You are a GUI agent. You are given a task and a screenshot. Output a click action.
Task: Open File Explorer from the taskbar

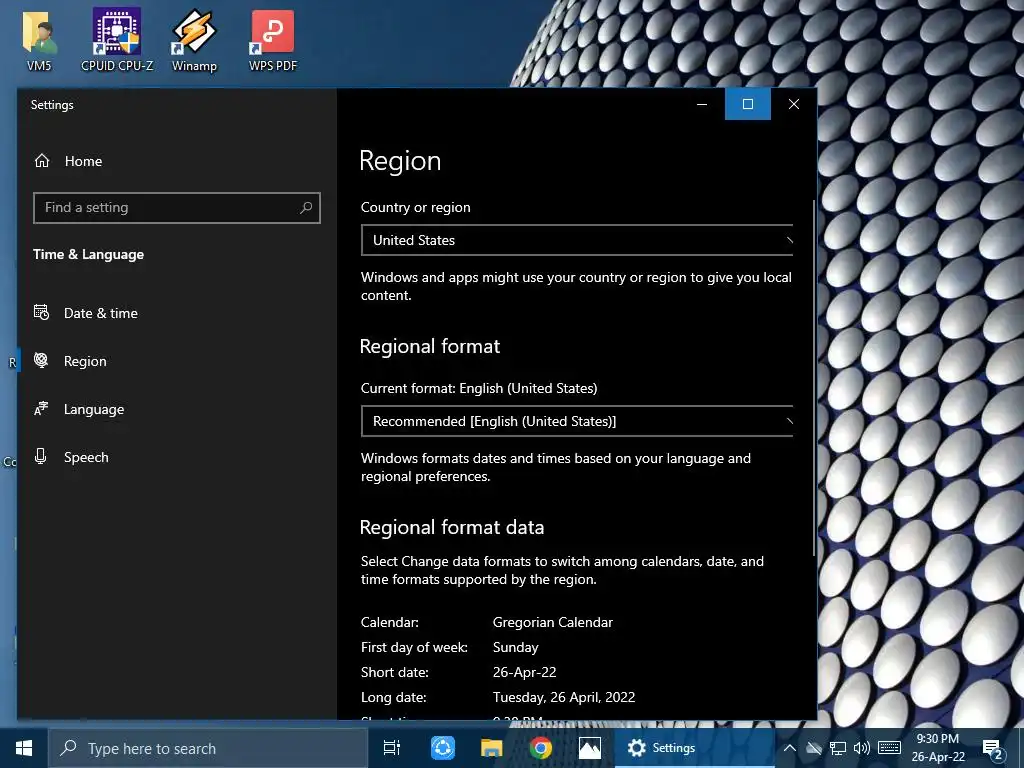(x=492, y=748)
